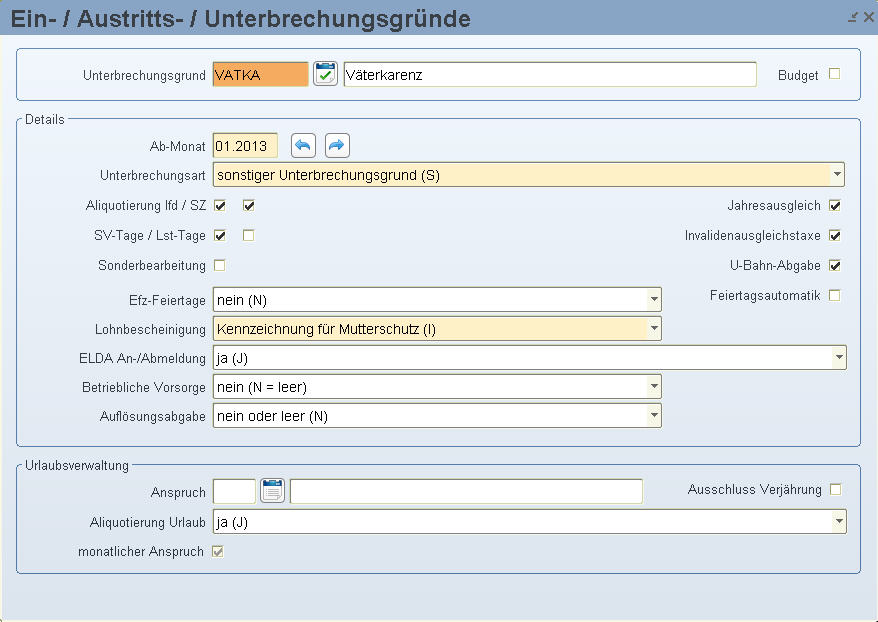The width and height of the screenshot is (878, 622).
Task: Expand the ELDA An-/Abmeldung dropdown
Action: coord(838,357)
